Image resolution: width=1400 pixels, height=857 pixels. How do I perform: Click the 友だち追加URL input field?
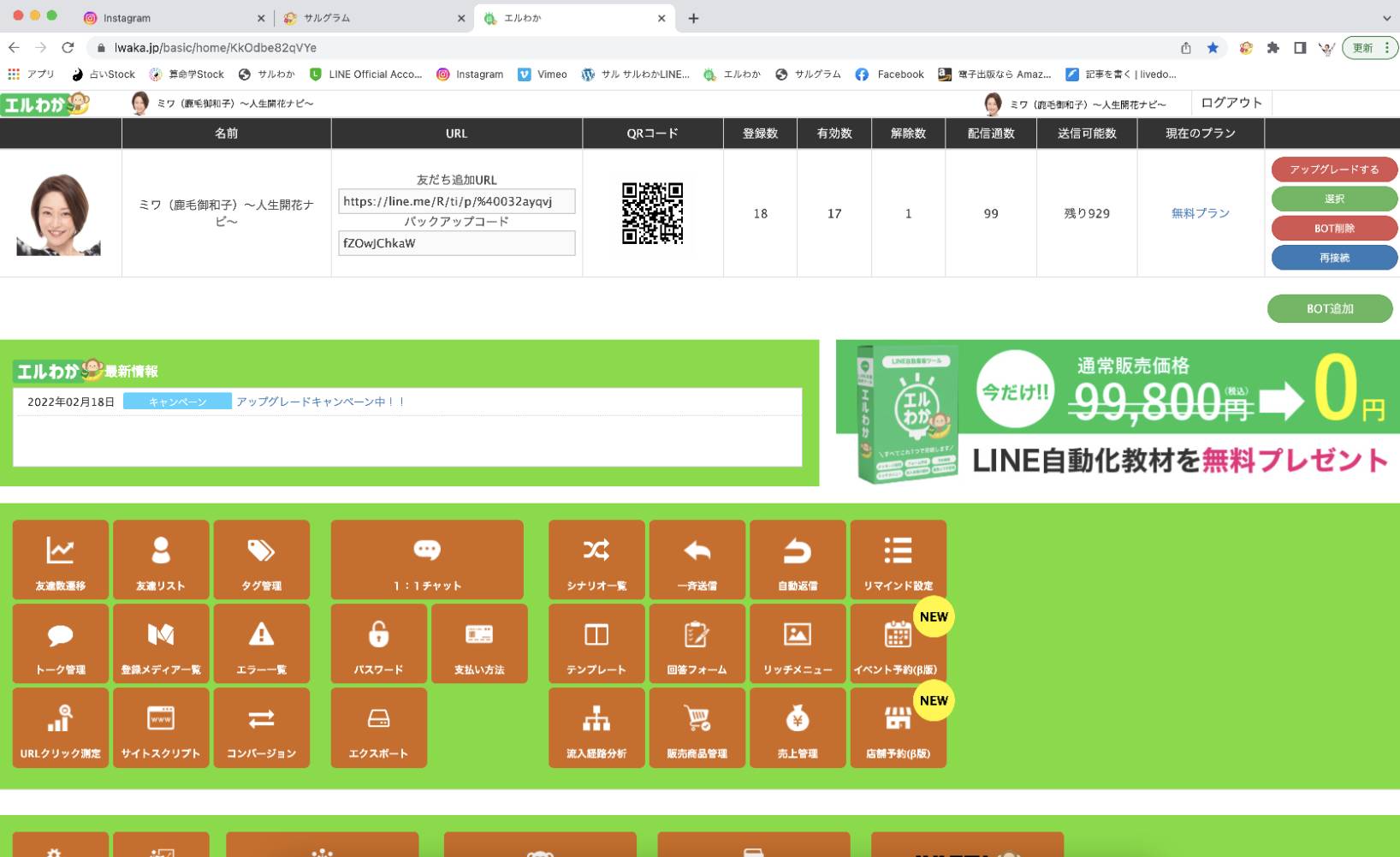pos(457,201)
